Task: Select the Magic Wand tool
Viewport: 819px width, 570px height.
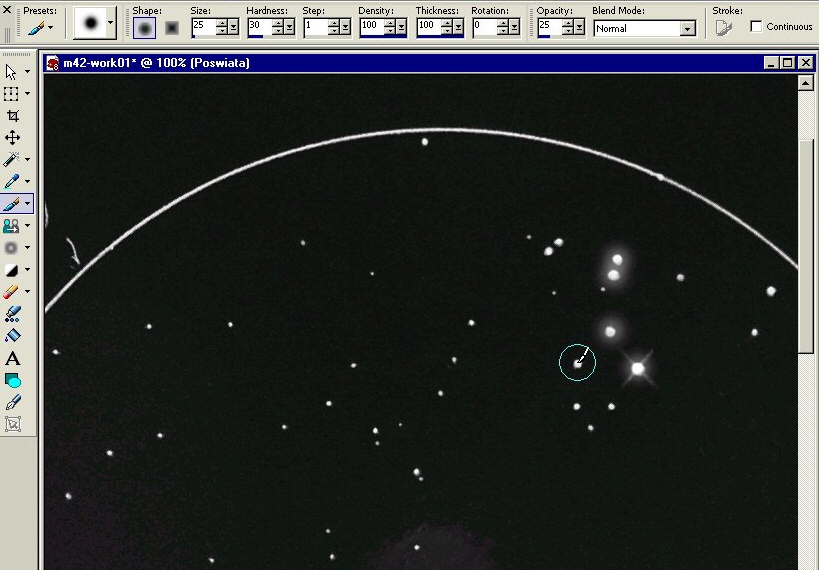Action: pos(11,159)
